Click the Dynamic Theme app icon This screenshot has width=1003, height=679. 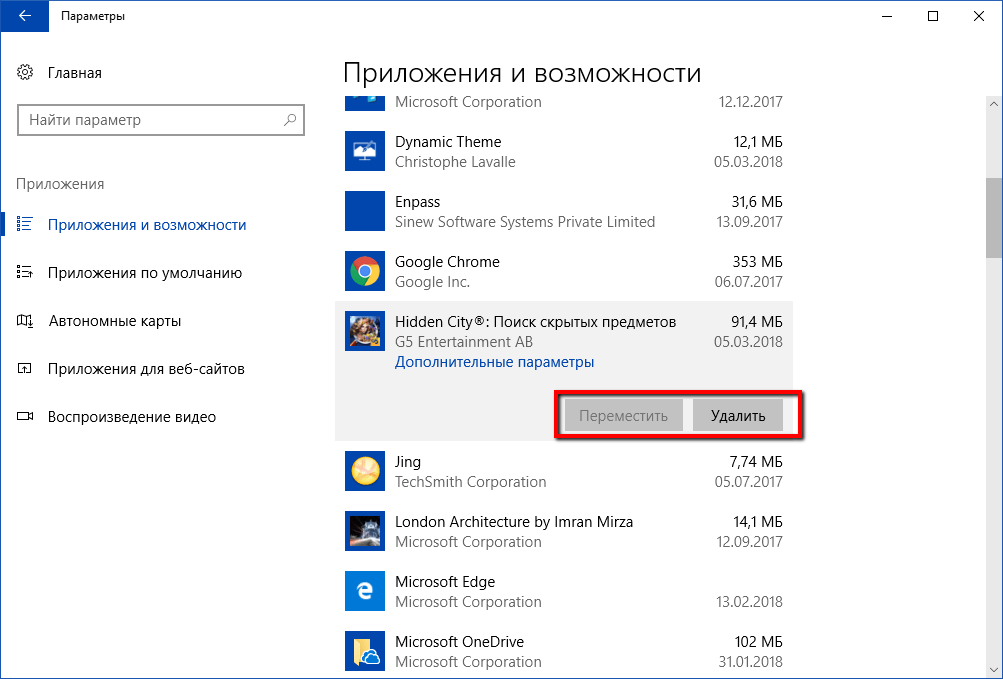[x=364, y=151]
